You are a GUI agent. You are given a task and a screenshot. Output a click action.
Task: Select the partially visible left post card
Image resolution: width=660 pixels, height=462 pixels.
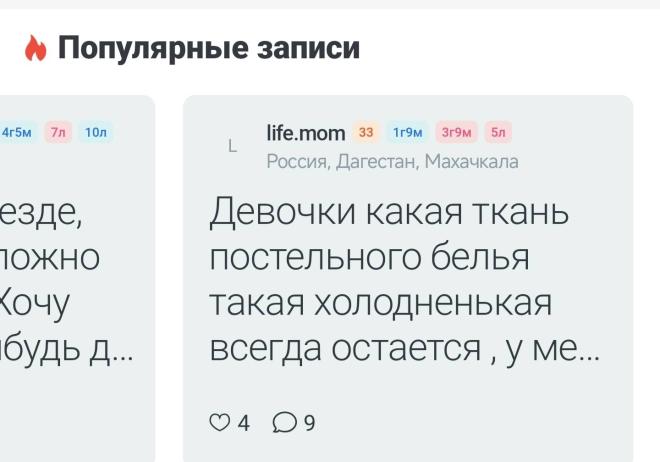click(77, 279)
